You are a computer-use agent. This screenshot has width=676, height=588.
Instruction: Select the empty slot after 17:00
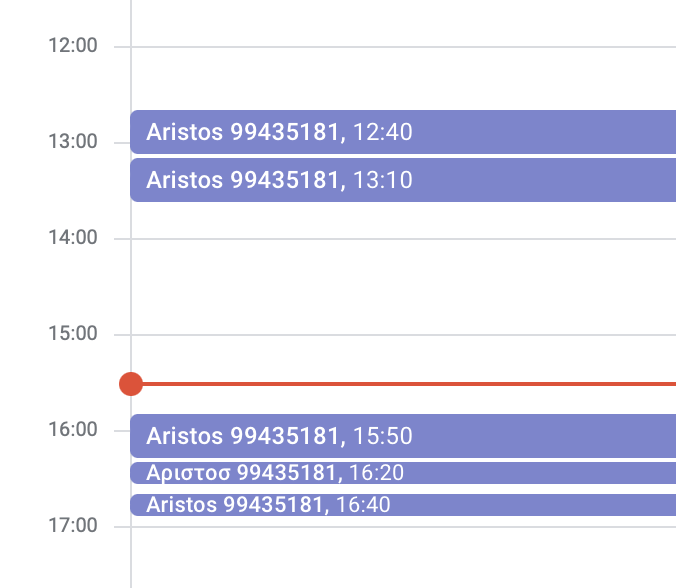point(403,557)
